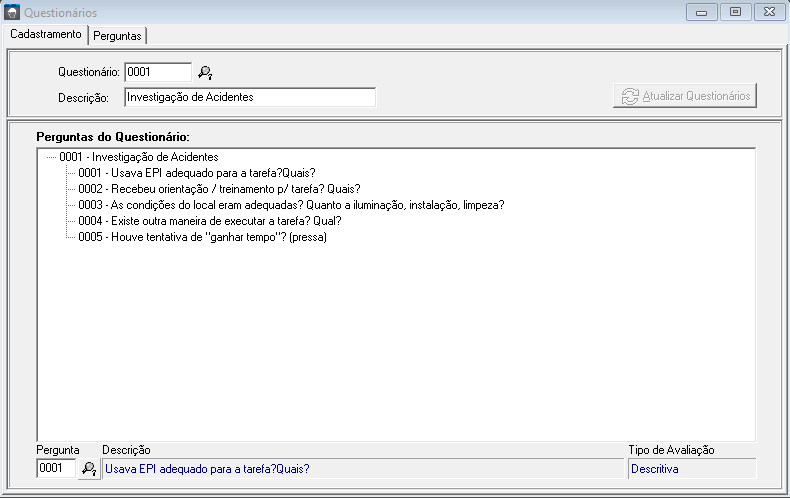The image size is (790, 498).
Task: Click the Pergunta number field at bottom
Action: coord(56,468)
